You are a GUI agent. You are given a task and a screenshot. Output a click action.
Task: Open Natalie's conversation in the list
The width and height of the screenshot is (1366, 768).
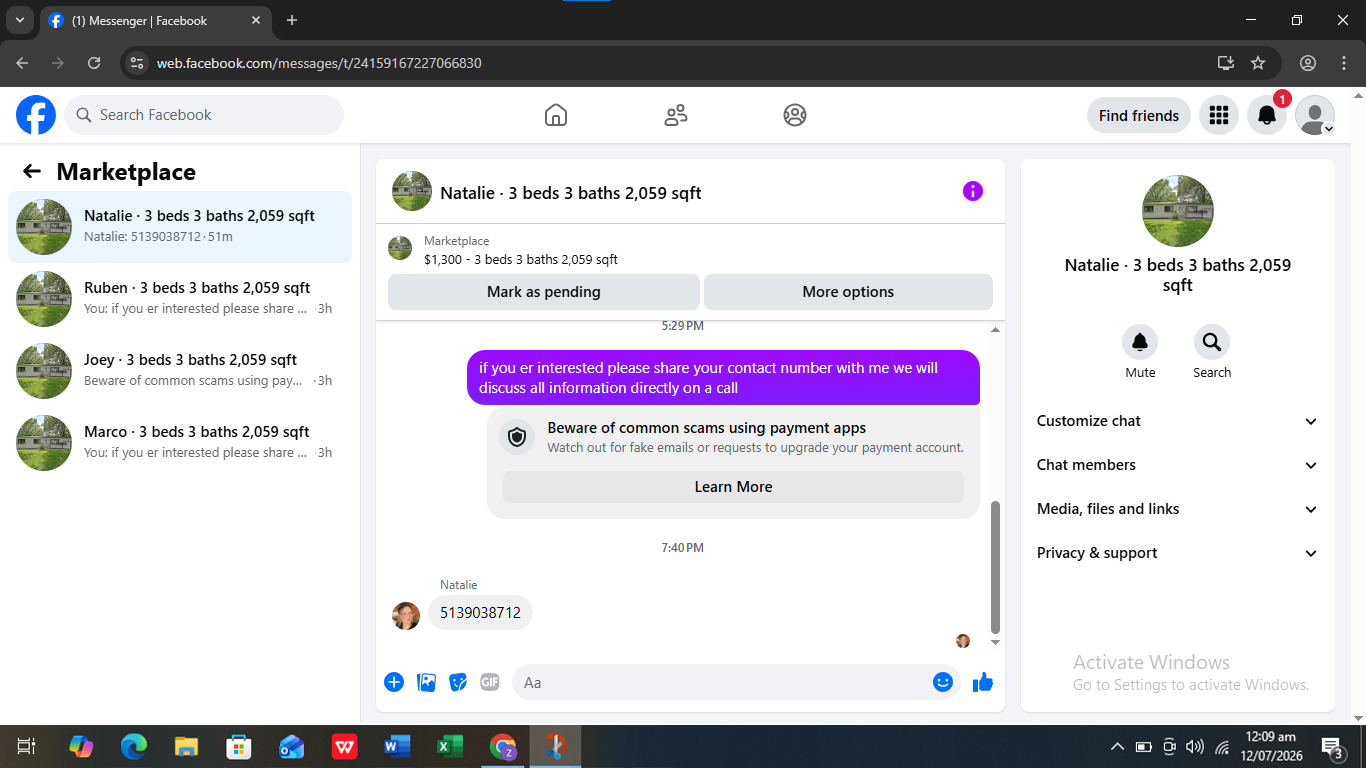(x=180, y=227)
